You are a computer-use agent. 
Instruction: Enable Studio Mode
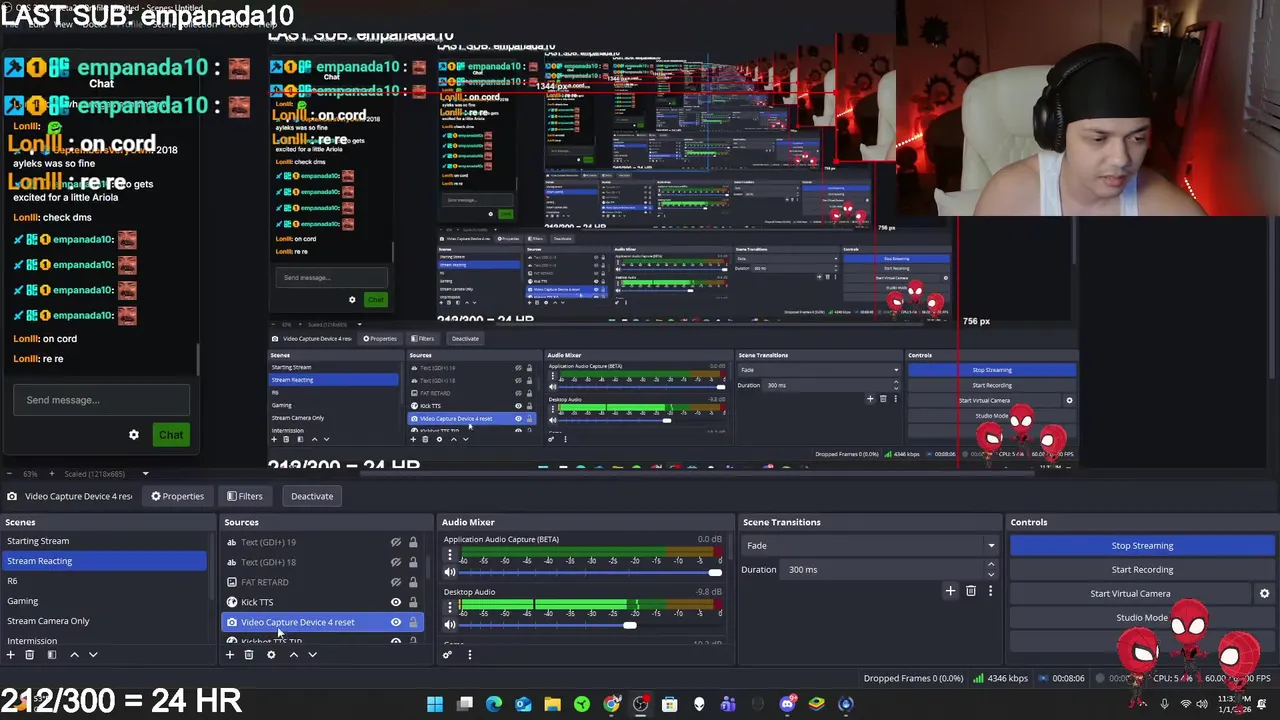[x=1142, y=618]
